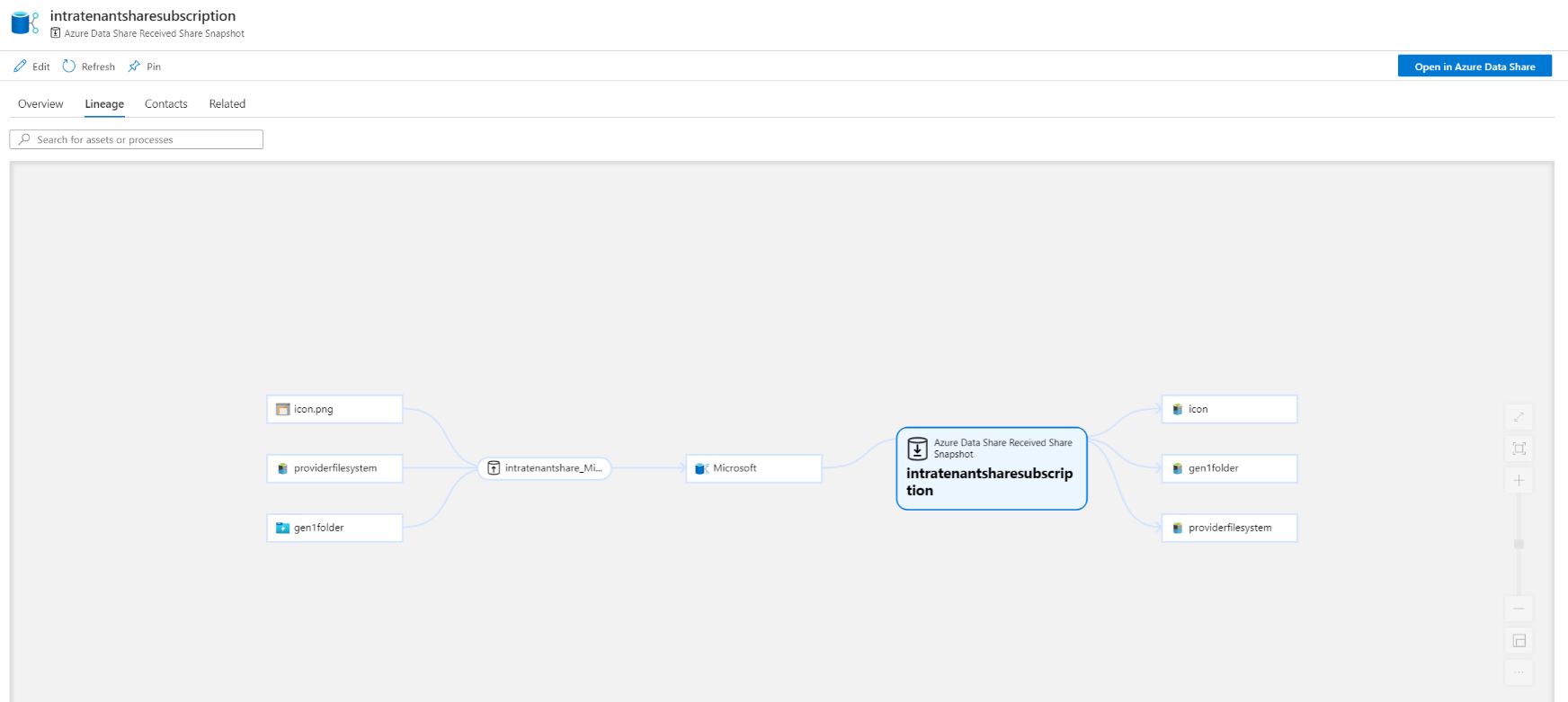Pin this asset
1568x702 pixels.
tap(144, 67)
